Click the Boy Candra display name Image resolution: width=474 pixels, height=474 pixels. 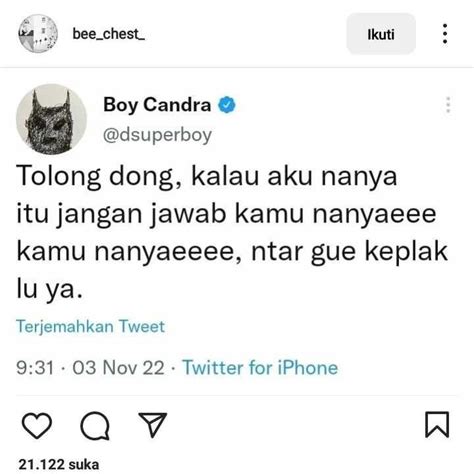pos(157,105)
